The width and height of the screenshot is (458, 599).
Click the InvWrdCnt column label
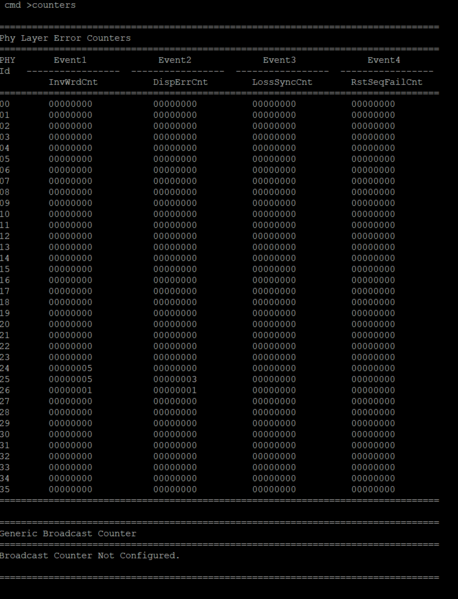[x=73, y=82]
